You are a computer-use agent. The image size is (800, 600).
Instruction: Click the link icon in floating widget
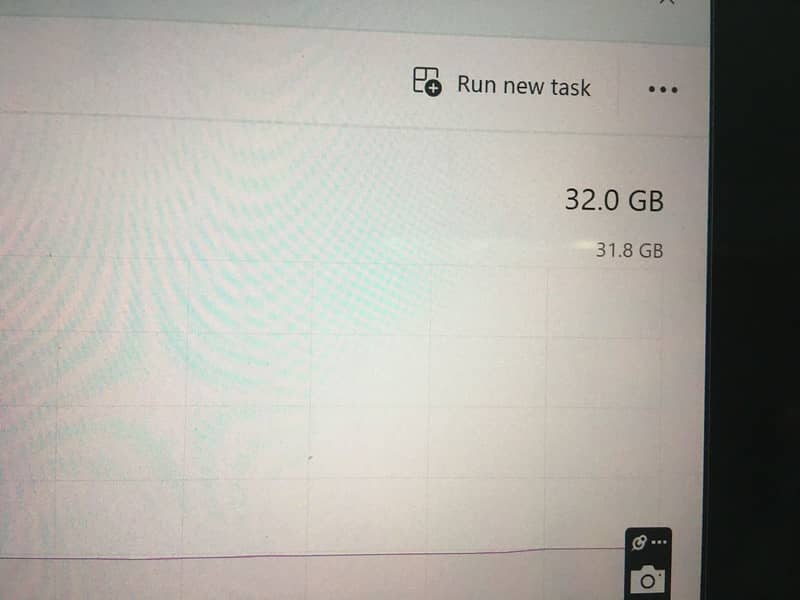coord(638,542)
